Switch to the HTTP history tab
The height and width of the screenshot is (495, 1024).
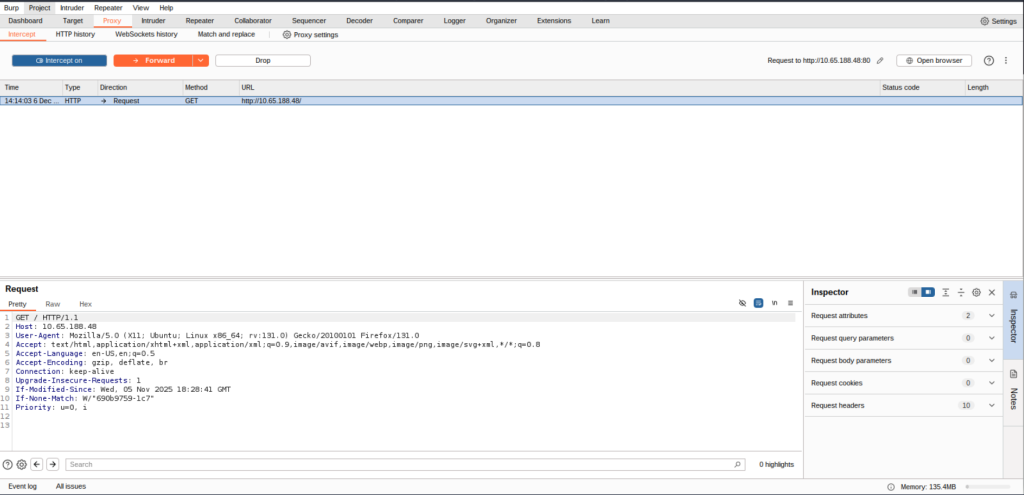coord(75,34)
